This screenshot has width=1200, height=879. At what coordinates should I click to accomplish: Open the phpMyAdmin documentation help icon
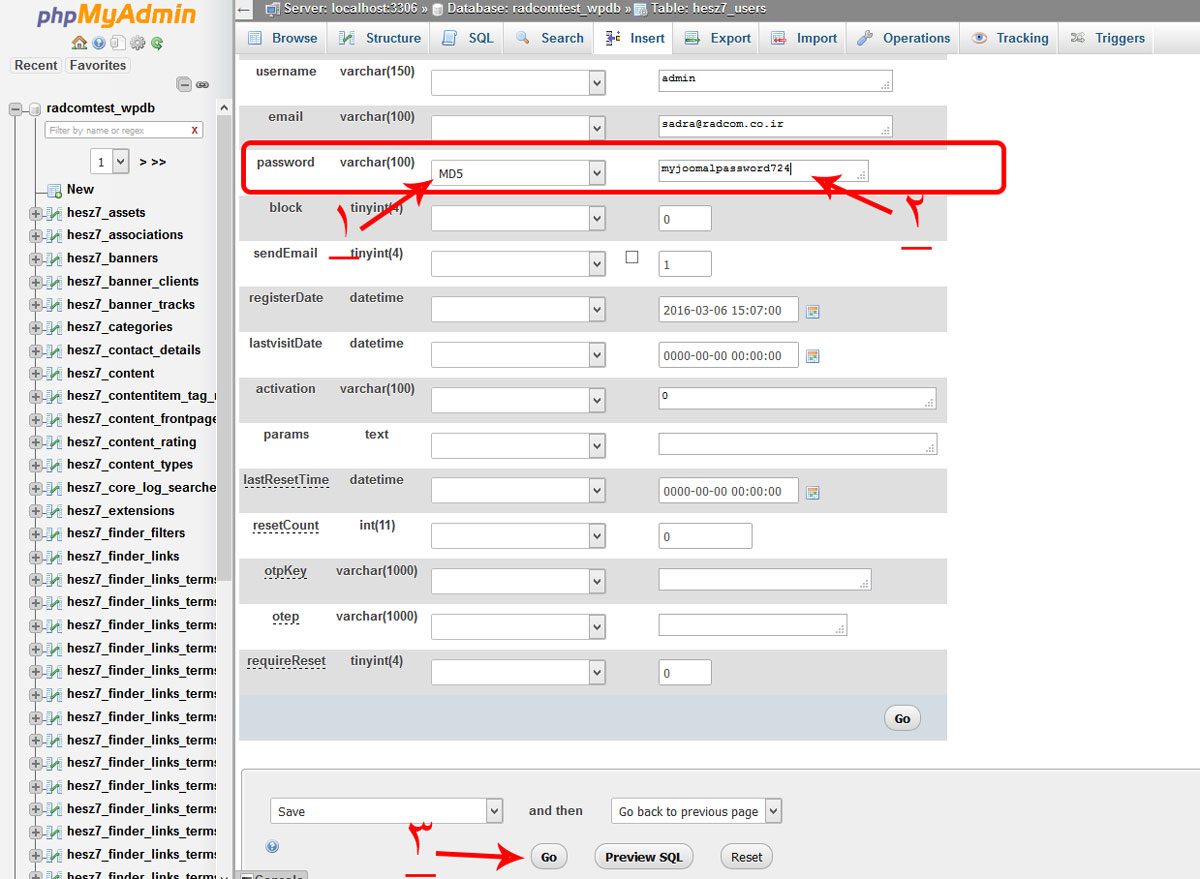[x=99, y=43]
